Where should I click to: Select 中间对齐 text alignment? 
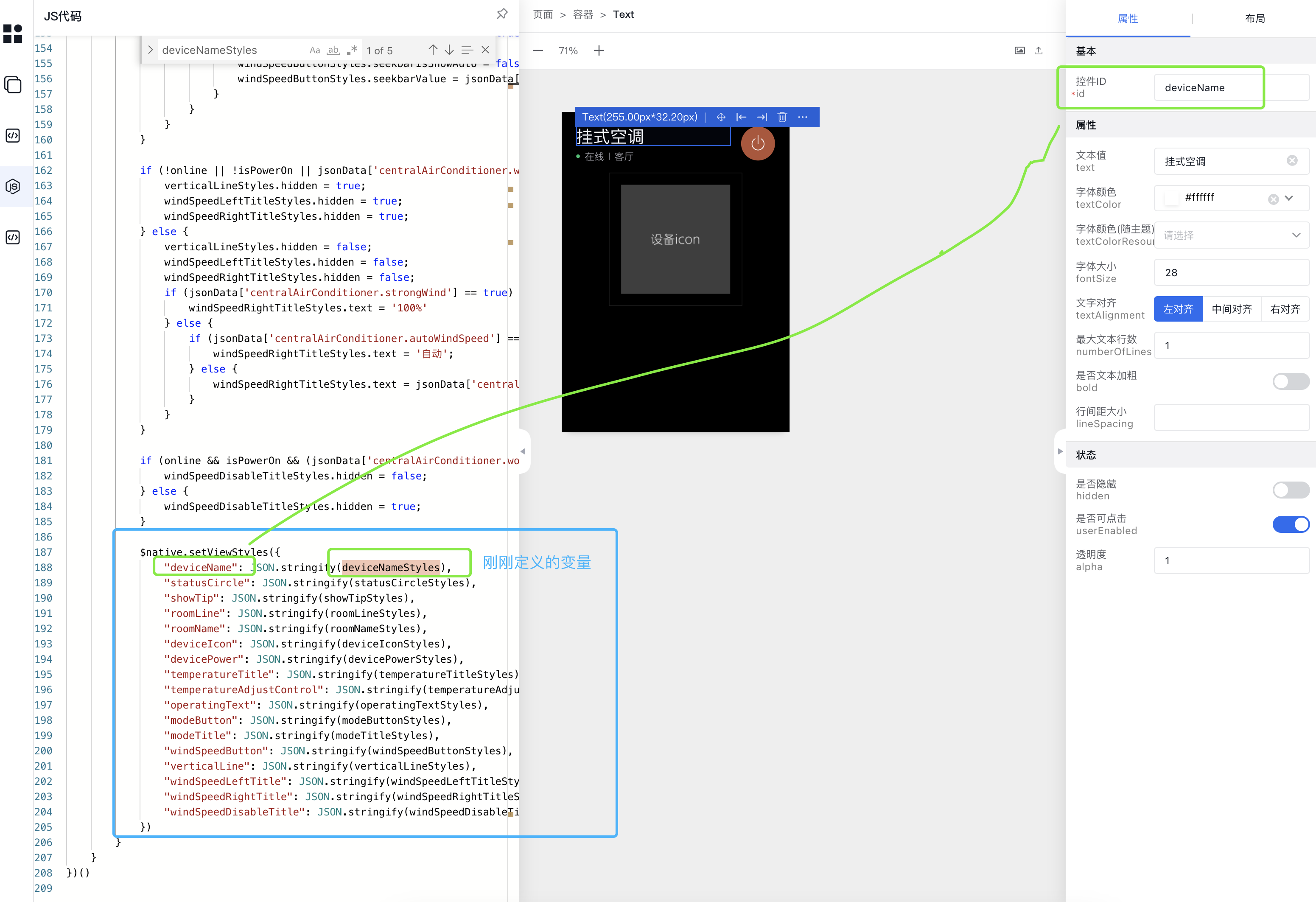coord(1232,309)
